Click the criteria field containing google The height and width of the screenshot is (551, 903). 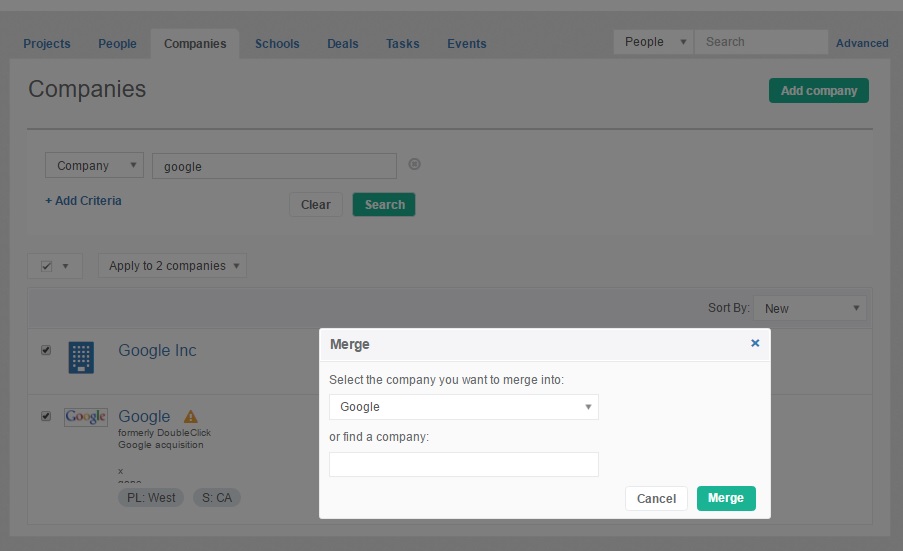(274, 166)
